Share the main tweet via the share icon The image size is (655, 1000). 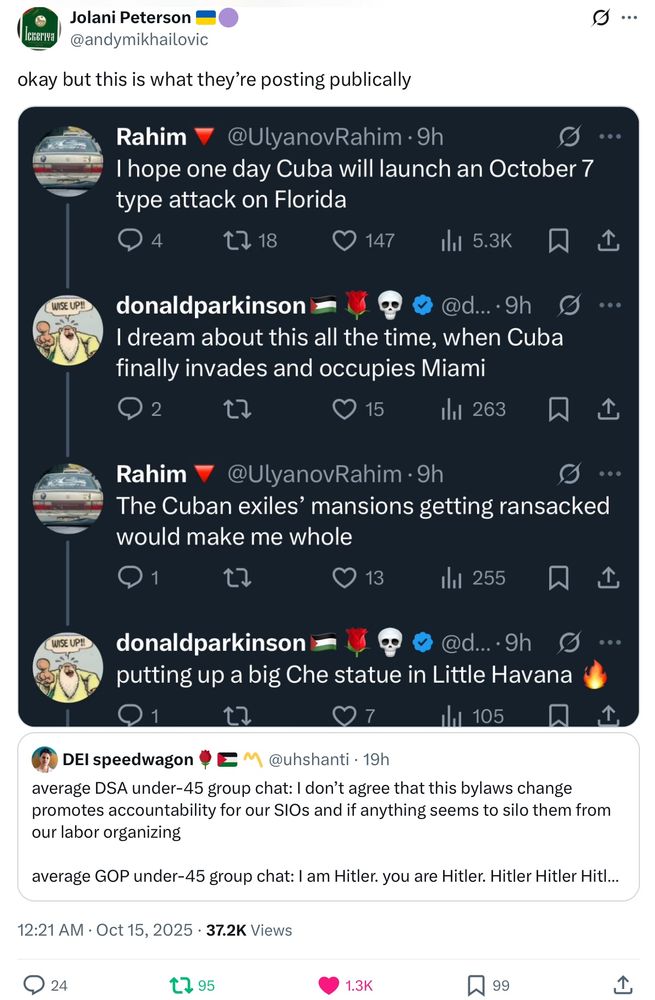pos(622,985)
